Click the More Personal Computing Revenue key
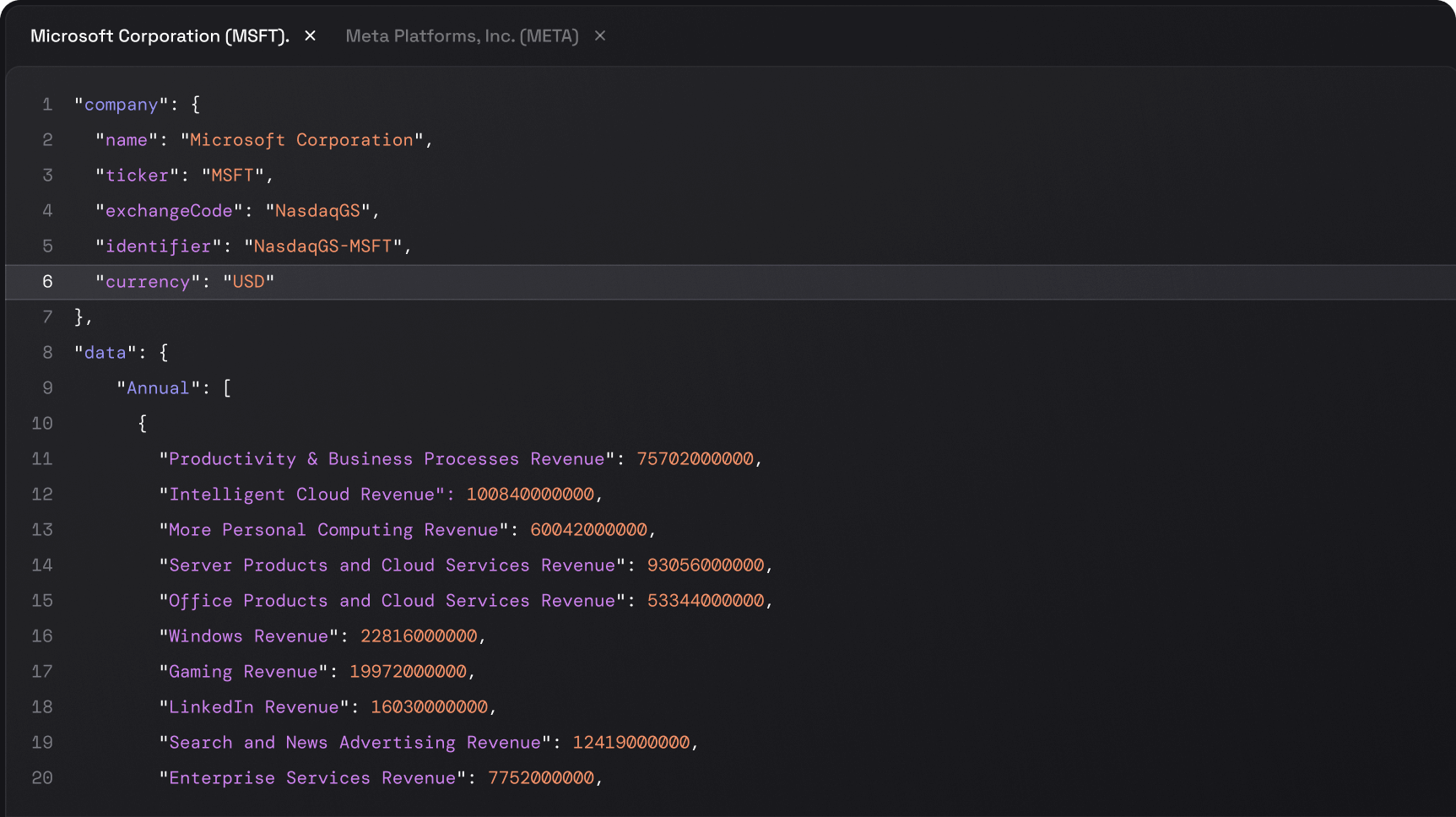 click(x=333, y=530)
